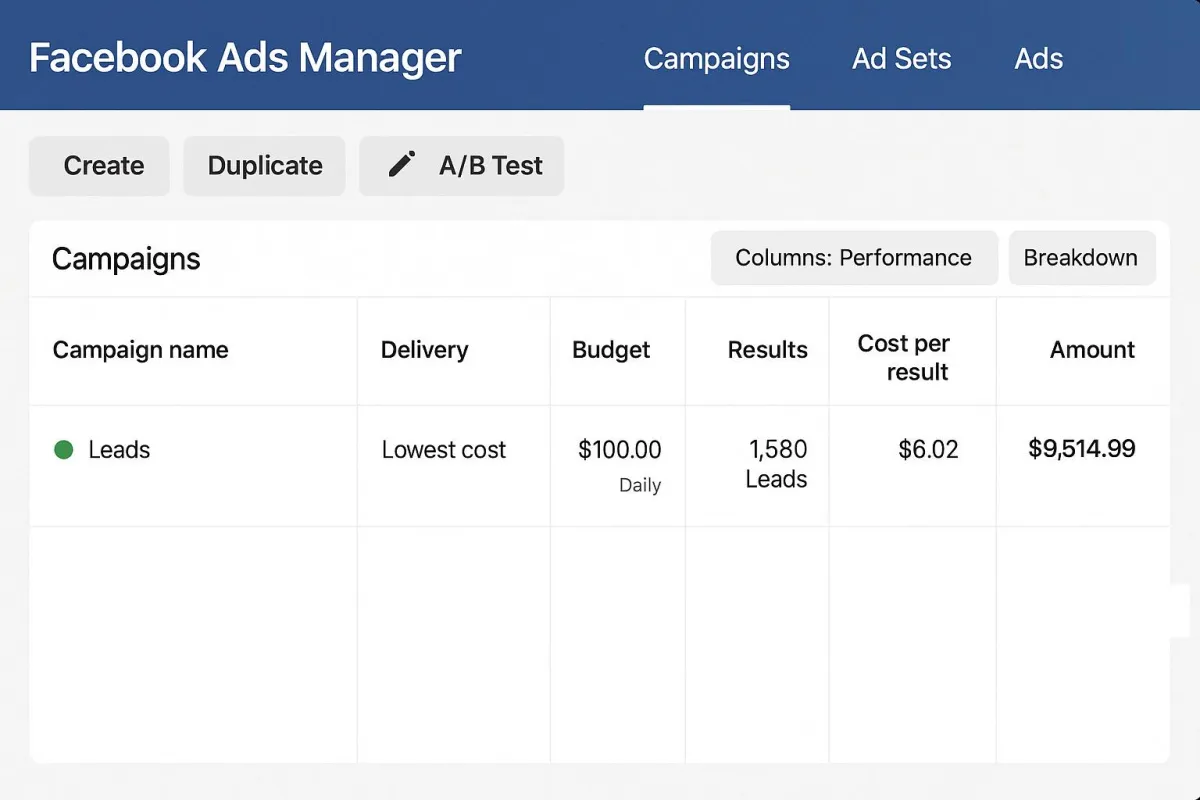Switch to the Campaigns tab
Image resolution: width=1200 pixels, height=800 pixels.
(x=717, y=59)
